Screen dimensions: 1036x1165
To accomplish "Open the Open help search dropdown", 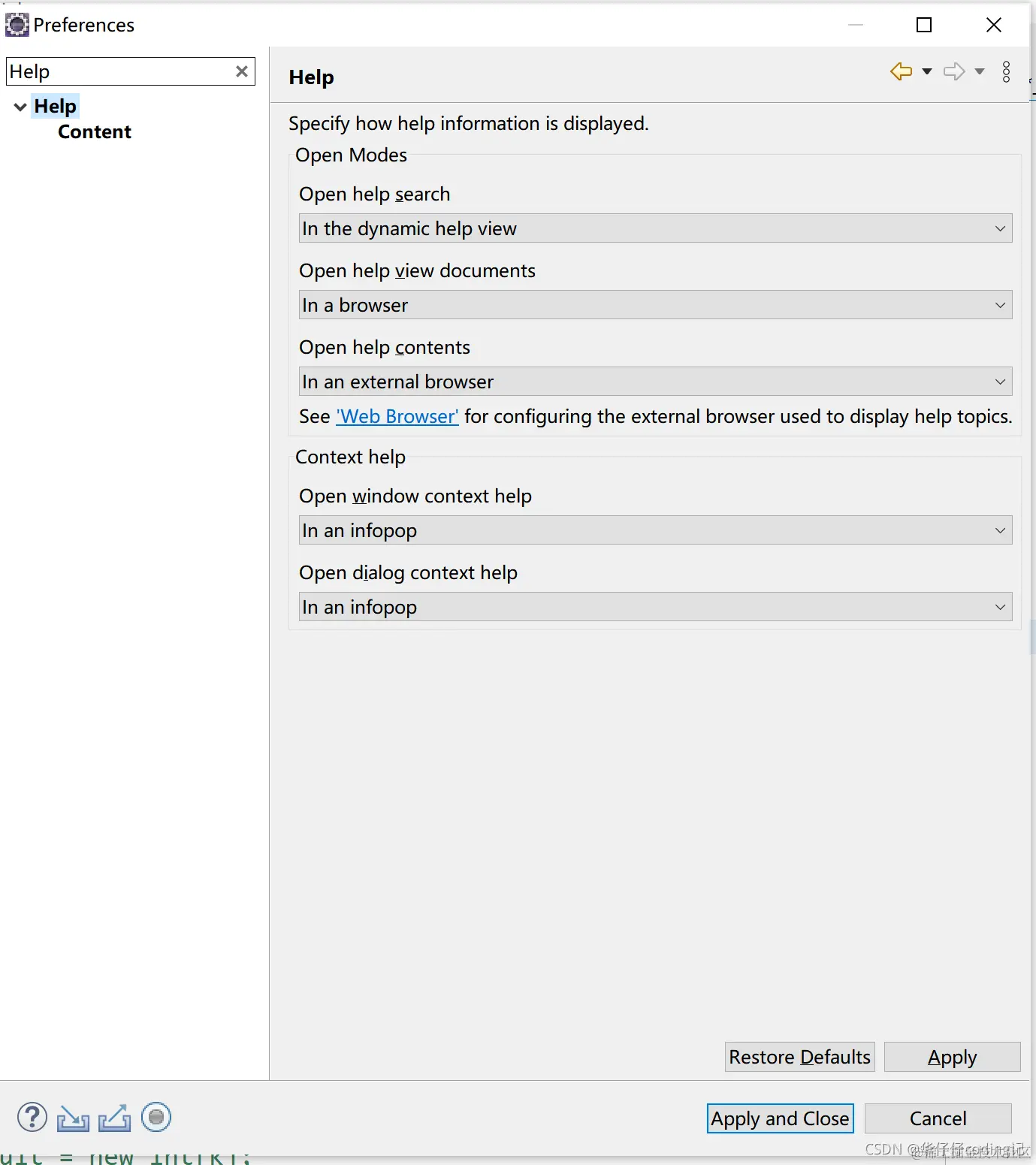I will click(655, 228).
